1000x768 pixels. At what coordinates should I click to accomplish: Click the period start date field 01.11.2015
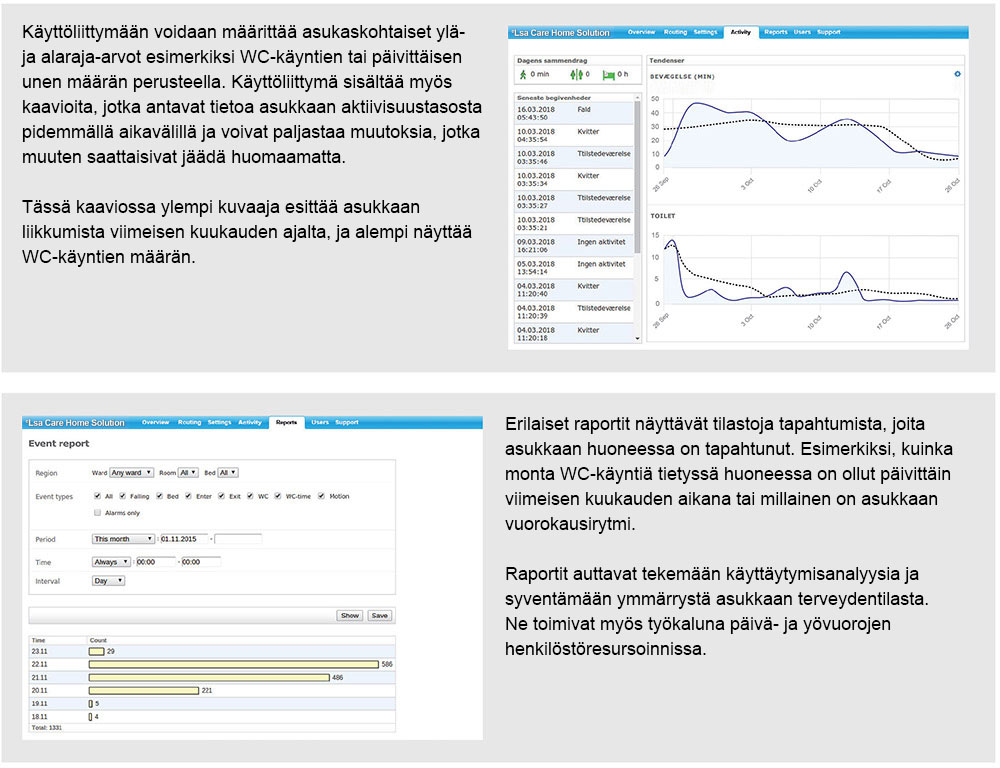(184, 538)
